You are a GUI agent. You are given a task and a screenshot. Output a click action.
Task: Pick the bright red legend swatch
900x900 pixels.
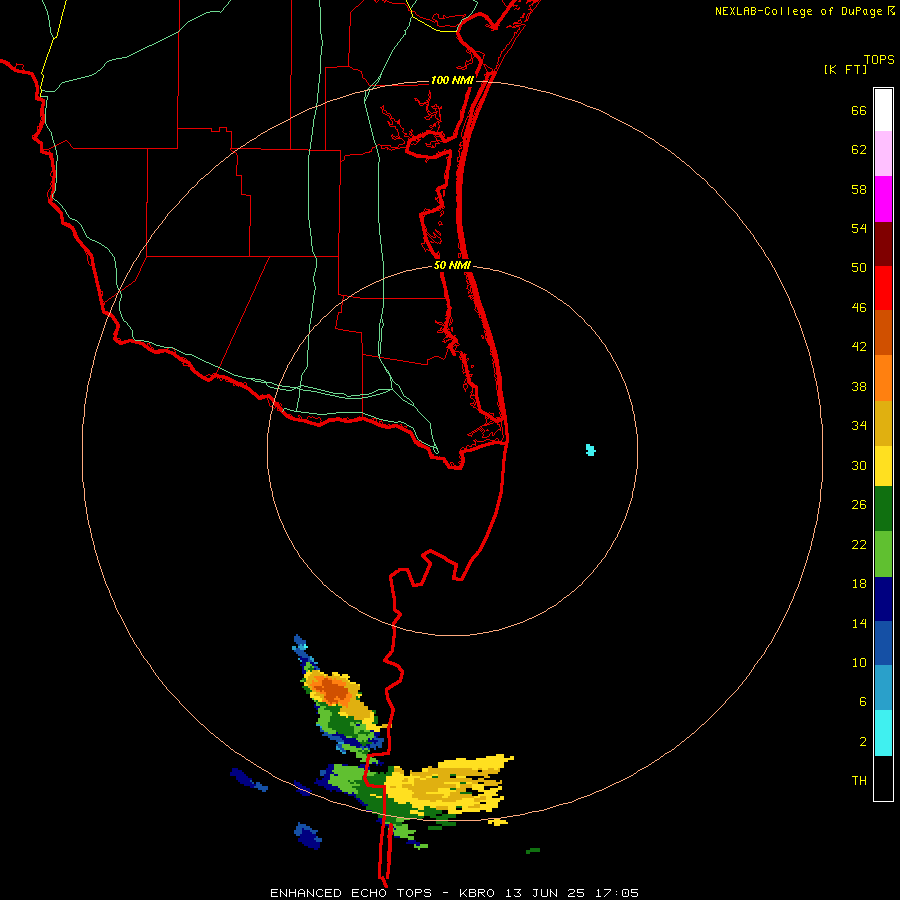(883, 288)
